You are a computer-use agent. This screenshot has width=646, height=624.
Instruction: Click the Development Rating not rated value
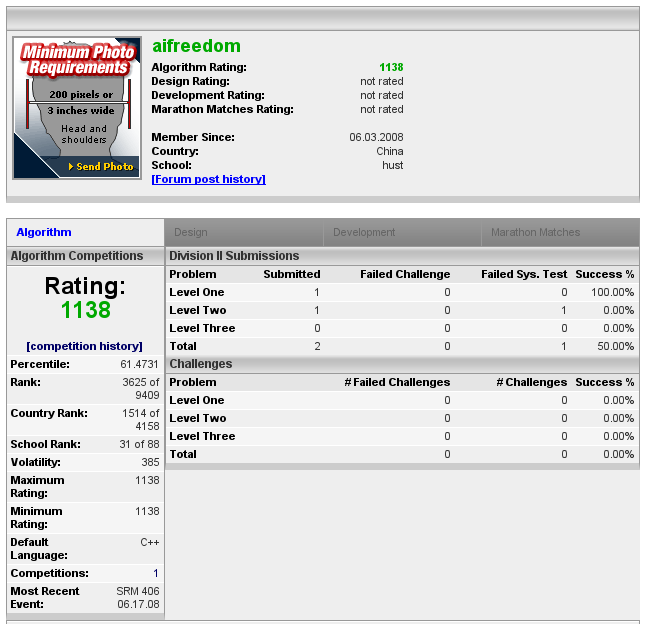(x=382, y=95)
